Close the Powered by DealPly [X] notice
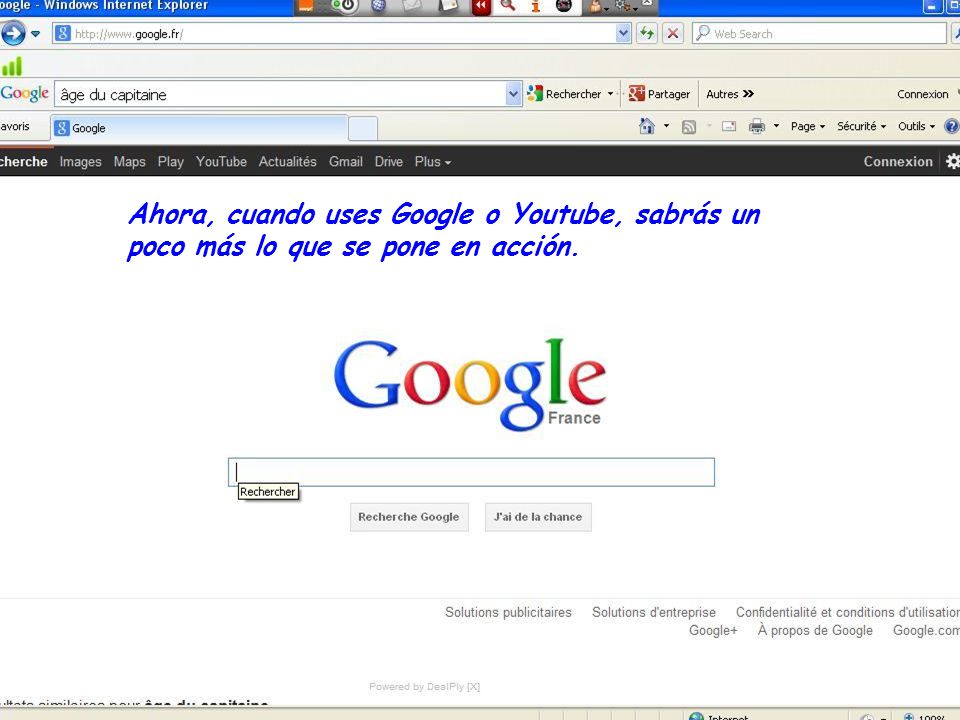Image resolution: width=960 pixels, height=720 pixels. point(473,687)
